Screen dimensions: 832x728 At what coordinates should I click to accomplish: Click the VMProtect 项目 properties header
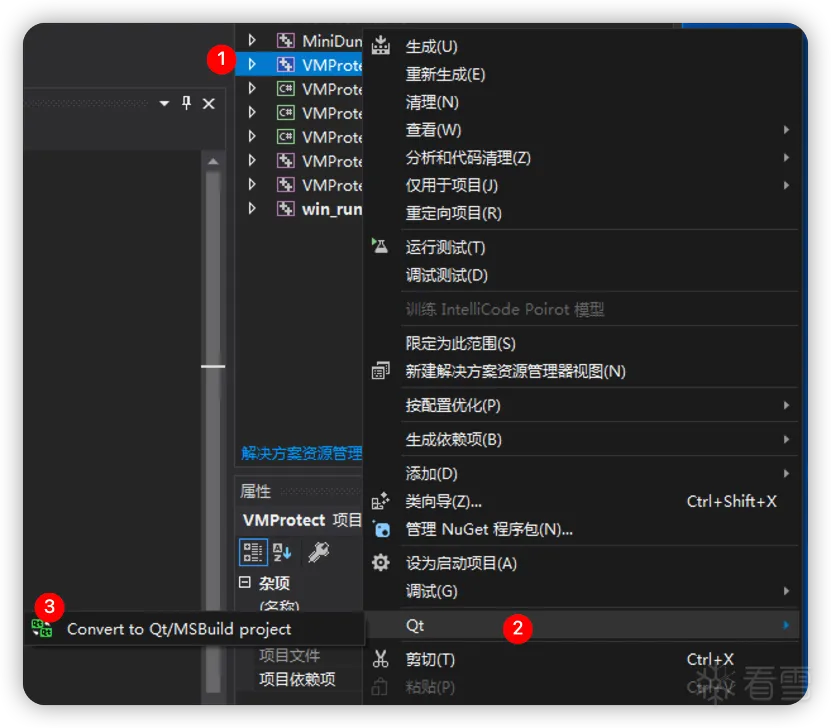301,519
